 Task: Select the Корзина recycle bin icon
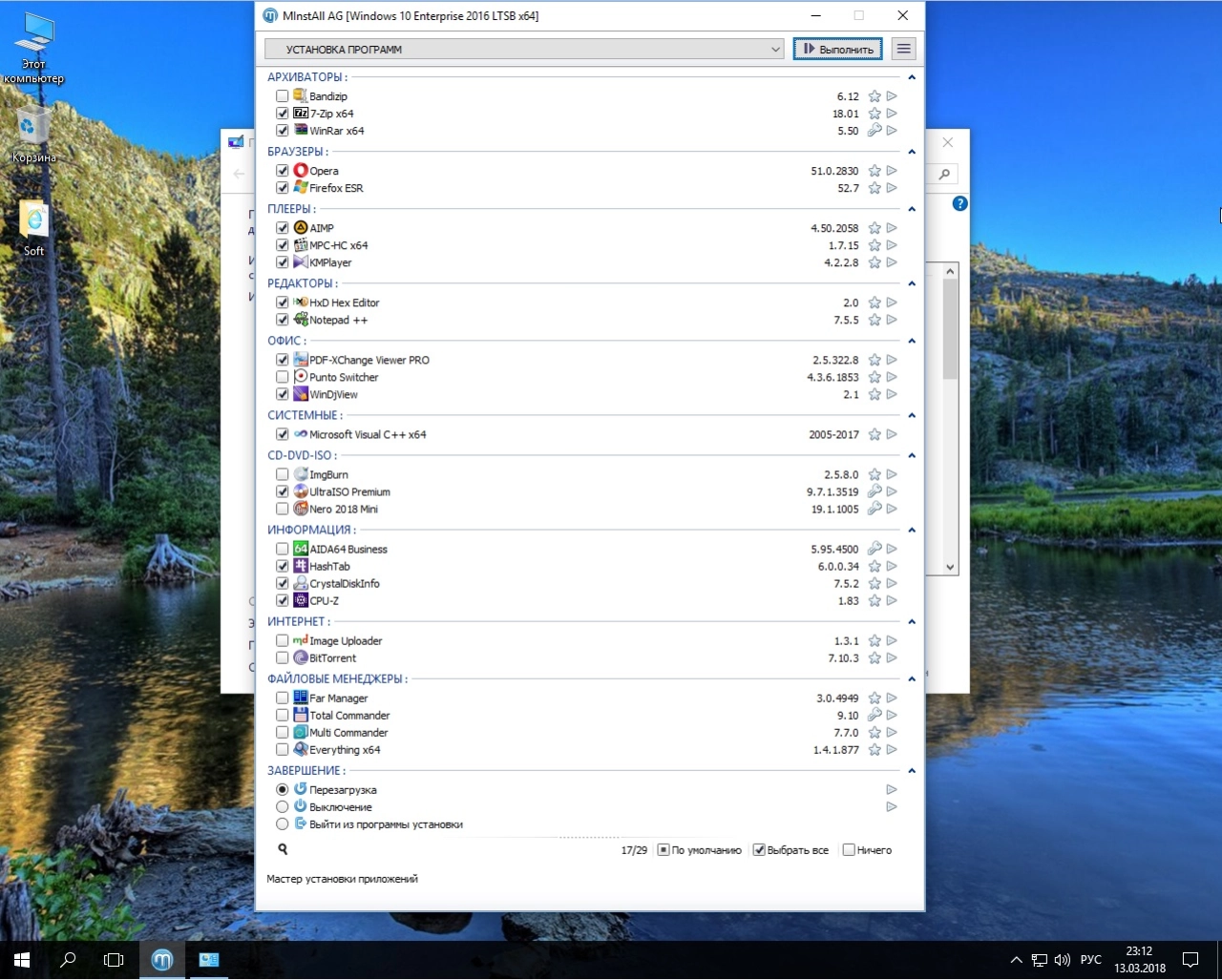[34, 135]
